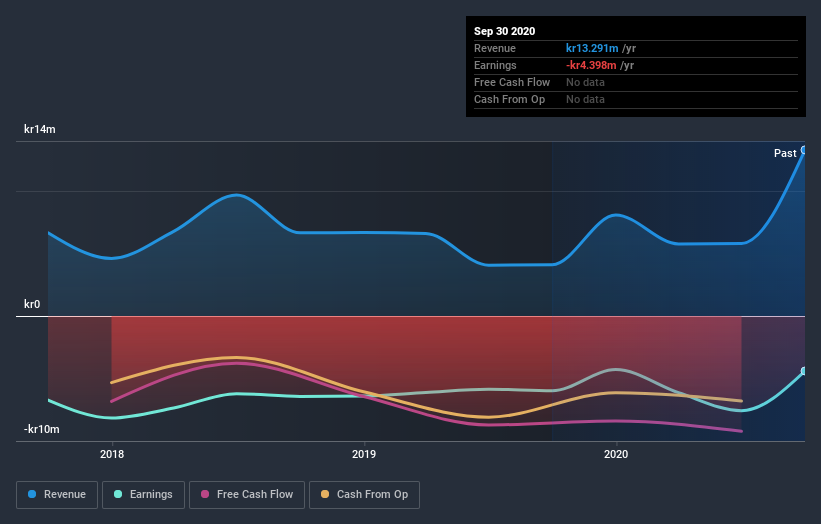The width and height of the screenshot is (821, 524).
Task: Click the -kr10m y-axis label
Action: (x=42, y=429)
